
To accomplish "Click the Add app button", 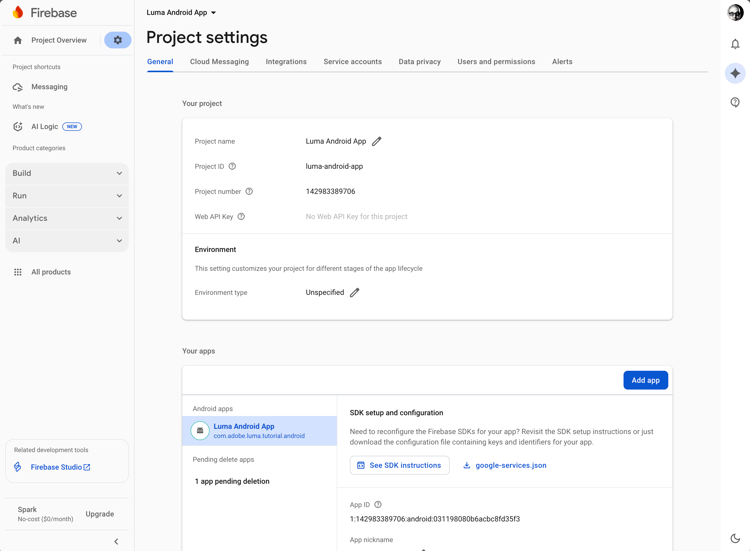I will (645, 380).
